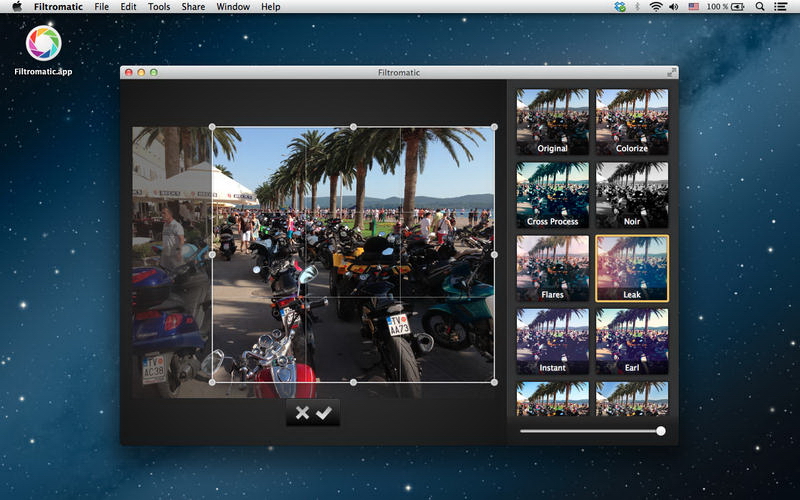The image size is (800, 500).
Task: Open Spotlight search magnifier icon
Action: (760, 7)
